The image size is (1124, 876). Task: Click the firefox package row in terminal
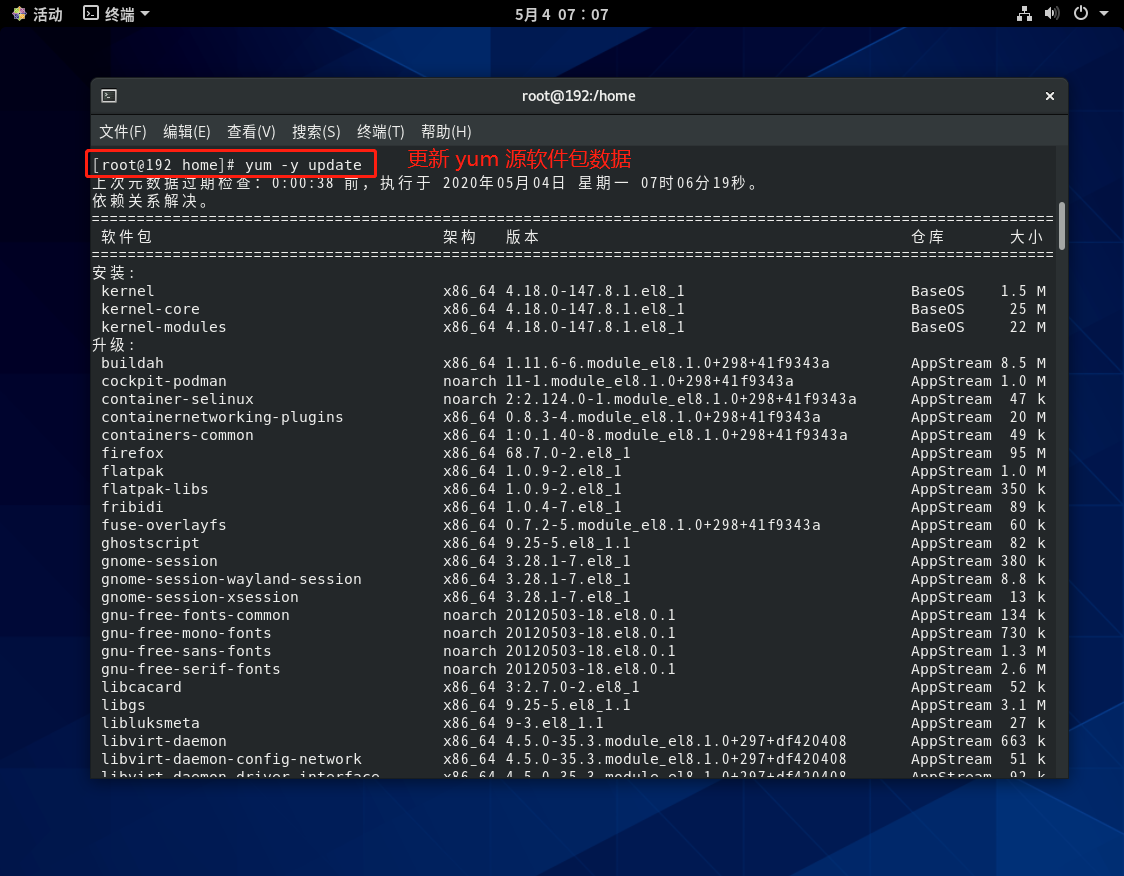click(x=133, y=453)
